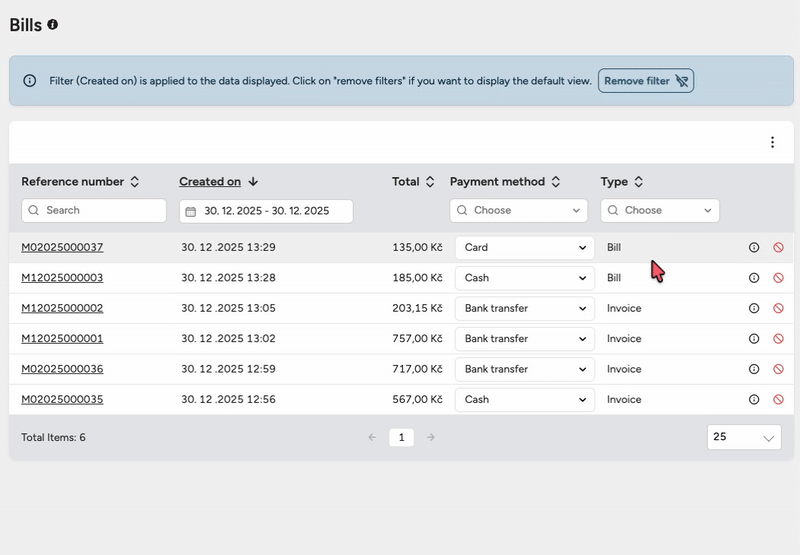Click cancel icon for bill M02025000037

click(x=778, y=248)
